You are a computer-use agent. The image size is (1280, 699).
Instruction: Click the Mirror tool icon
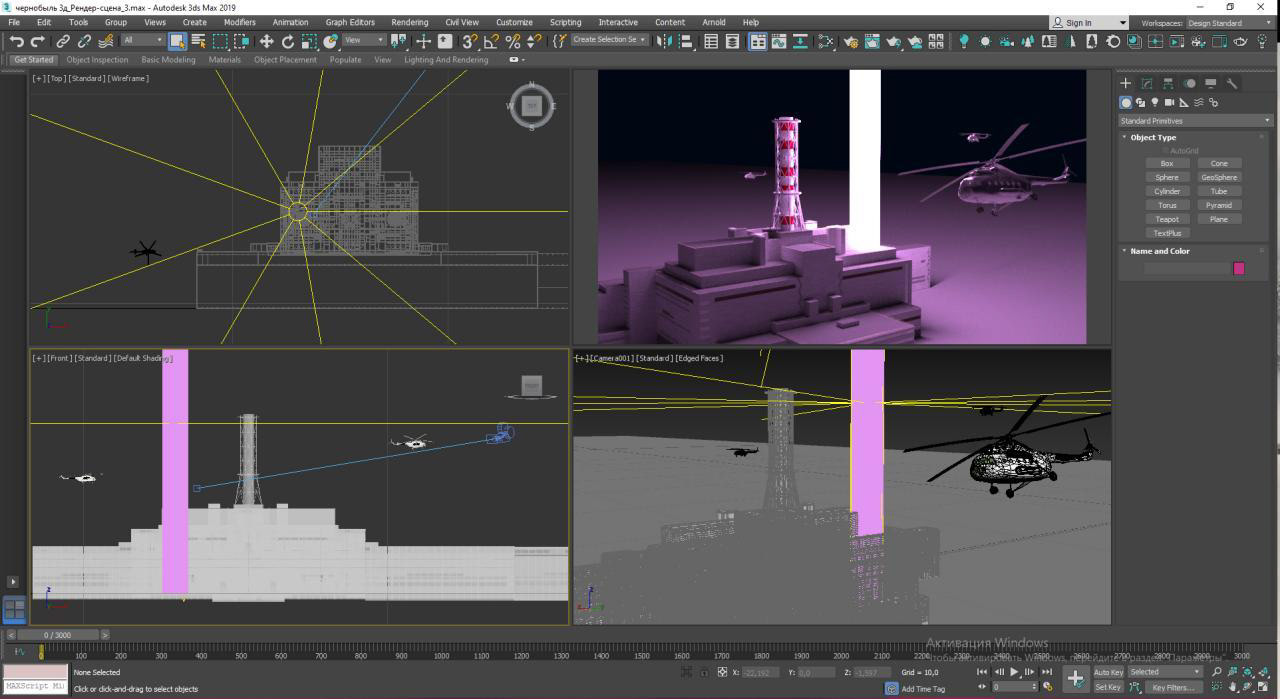pyautogui.click(x=664, y=41)
